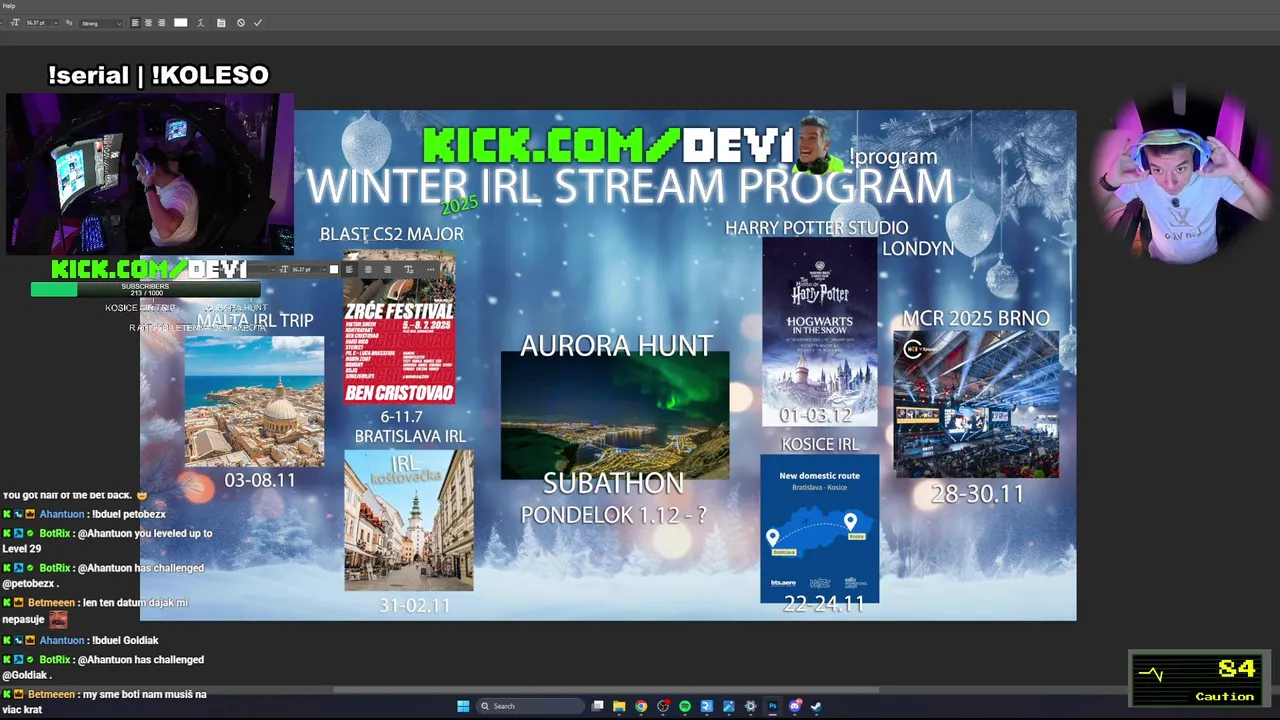The width and height of the screenshot is (1280, 720).
Task: Open more options ellipsis in floating bar
Action: pyautogui.click(x=430, y=269)
